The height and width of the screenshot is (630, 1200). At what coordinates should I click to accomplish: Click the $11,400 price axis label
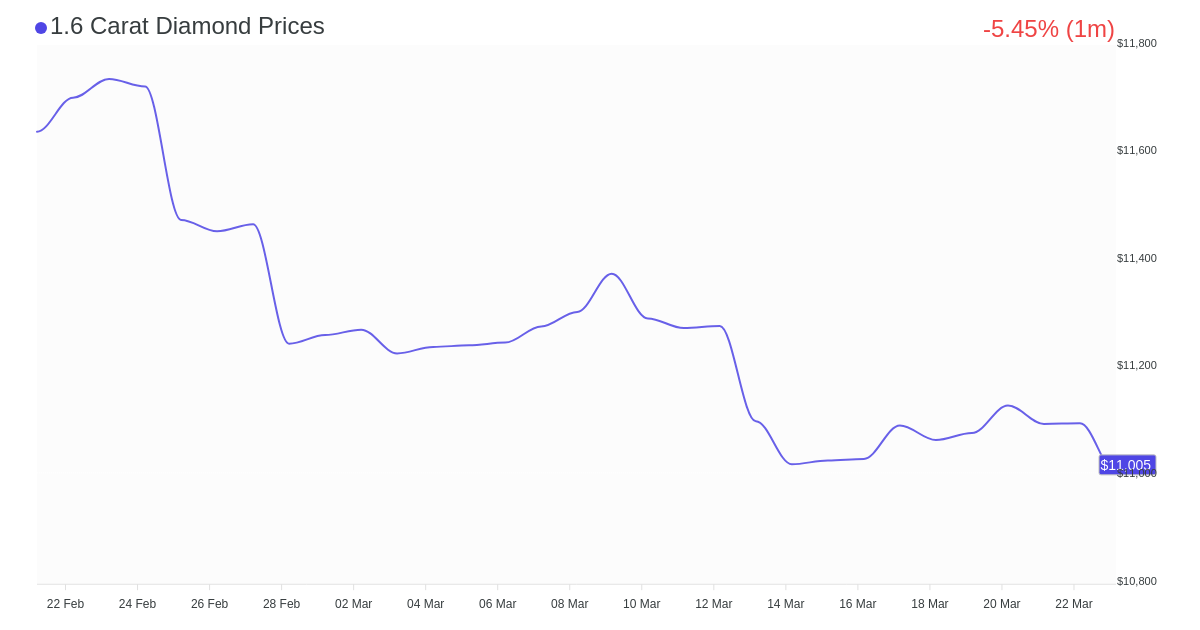(1136, 258)
